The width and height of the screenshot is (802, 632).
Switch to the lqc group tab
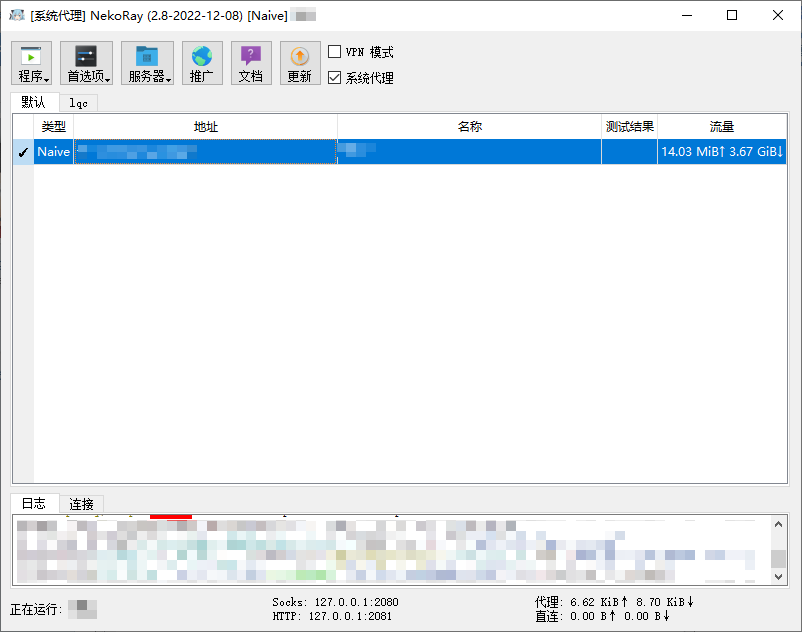coord(78,103)
